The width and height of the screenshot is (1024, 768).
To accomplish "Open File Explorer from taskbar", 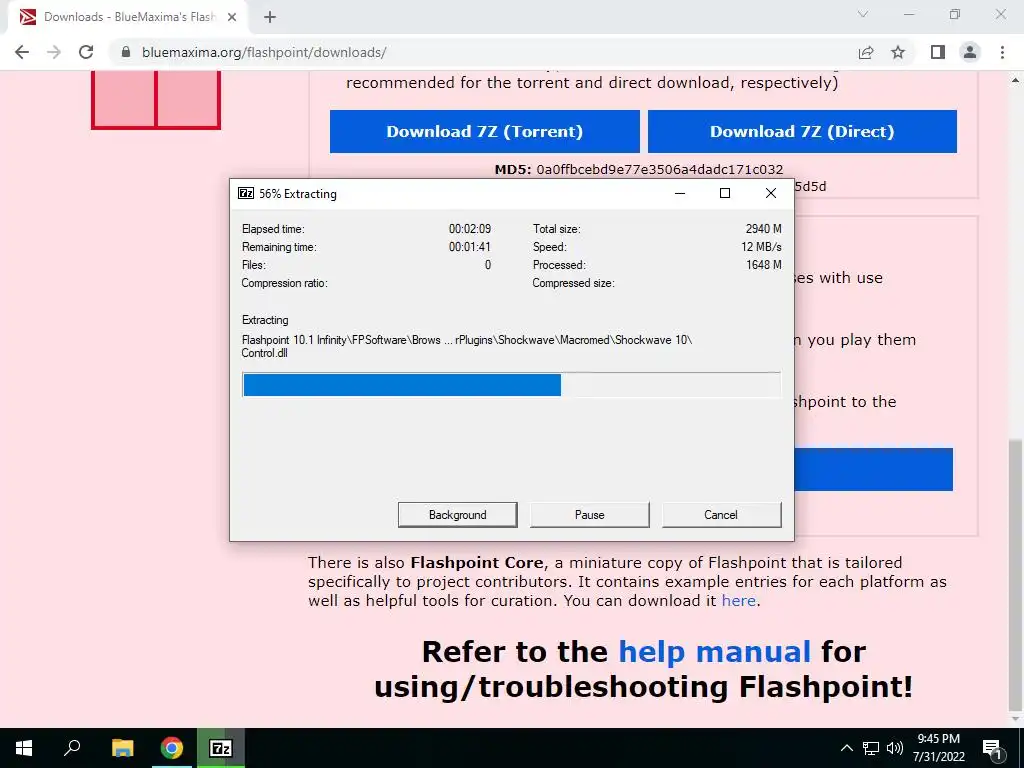I will click(123, 748).
